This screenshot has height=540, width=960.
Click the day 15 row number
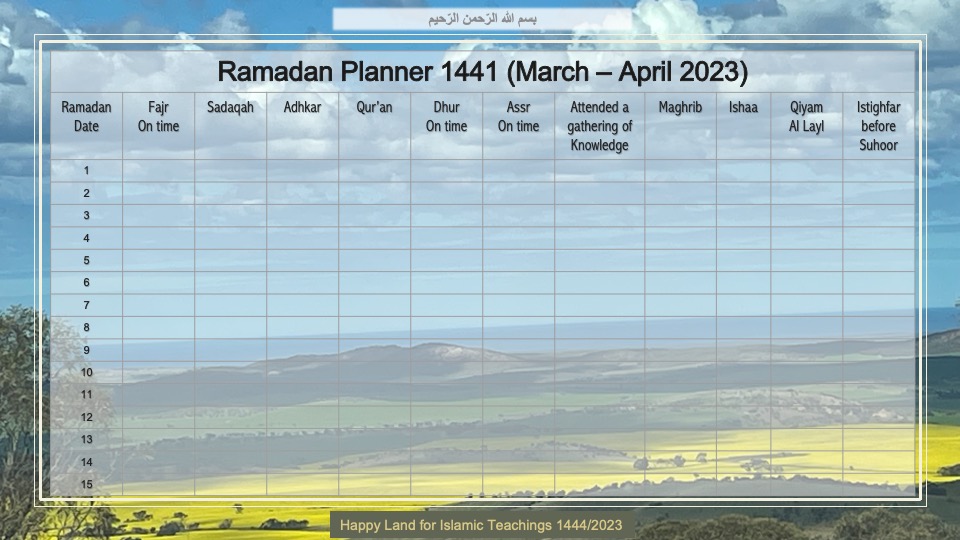86,485
